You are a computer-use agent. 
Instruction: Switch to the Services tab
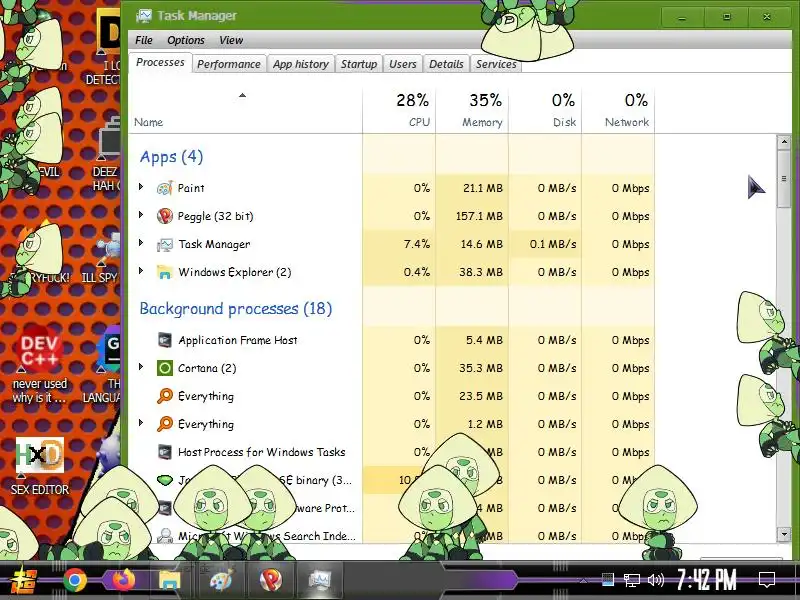click(496, 64)
